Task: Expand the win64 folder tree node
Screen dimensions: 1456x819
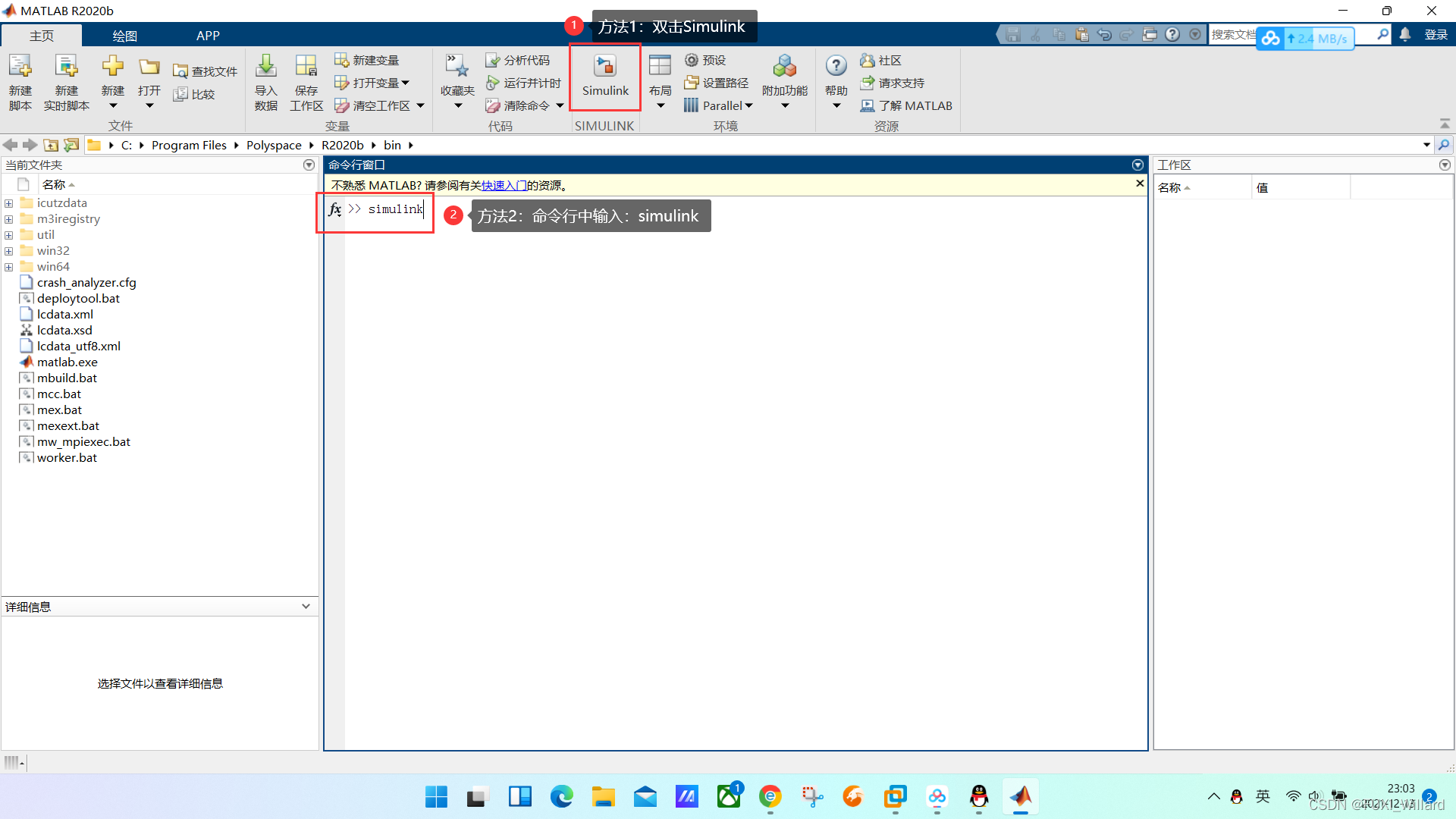Action: [8, 267]
